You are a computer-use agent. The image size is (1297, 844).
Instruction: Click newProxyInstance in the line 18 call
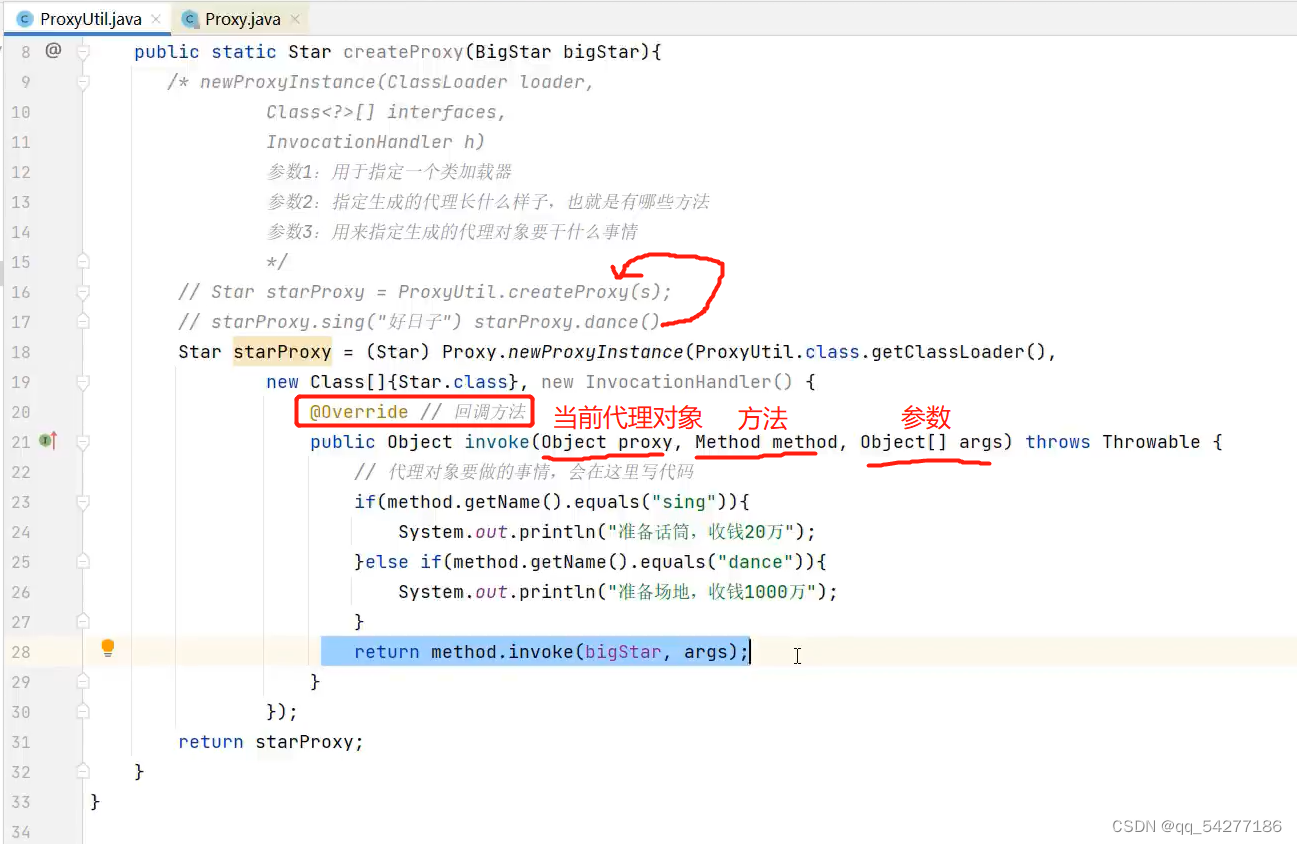(596, 352)
